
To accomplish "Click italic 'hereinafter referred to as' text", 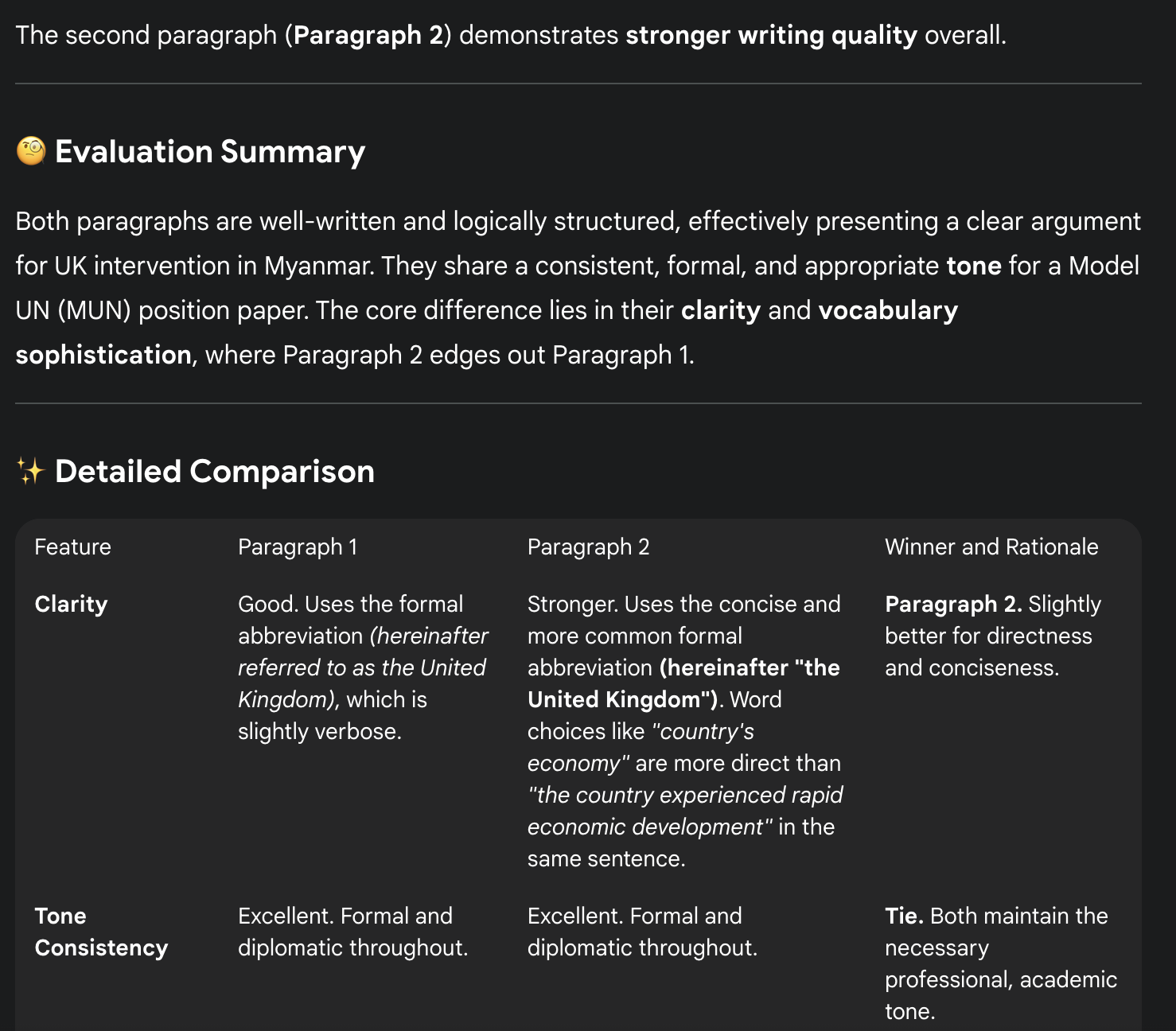I will tap(362, 652).
